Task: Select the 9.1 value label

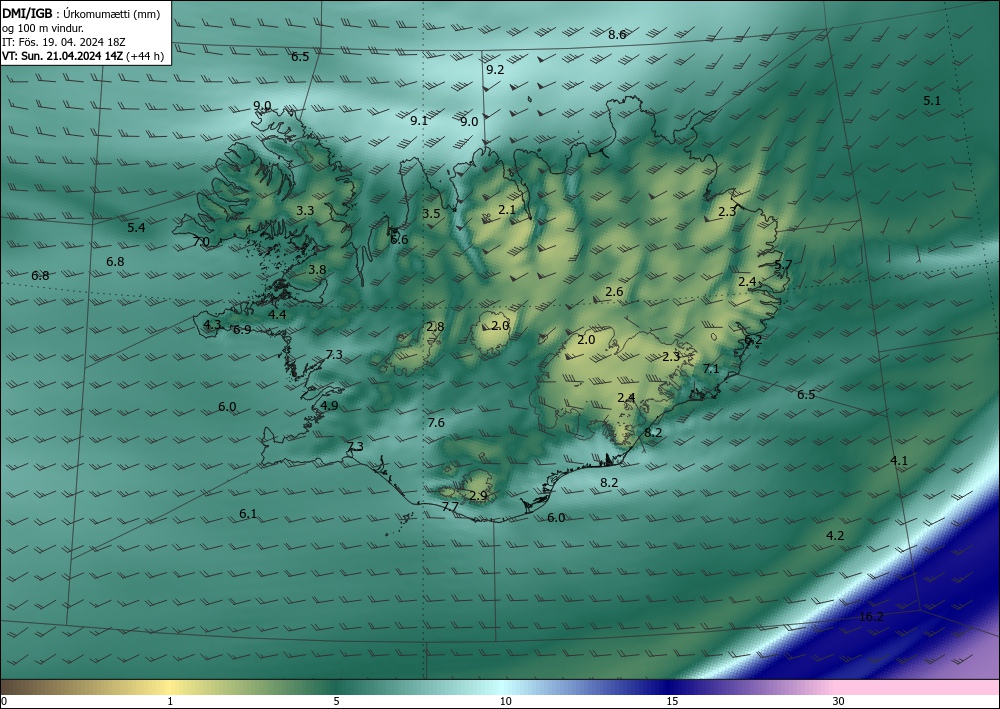Action: coord(418,121)
